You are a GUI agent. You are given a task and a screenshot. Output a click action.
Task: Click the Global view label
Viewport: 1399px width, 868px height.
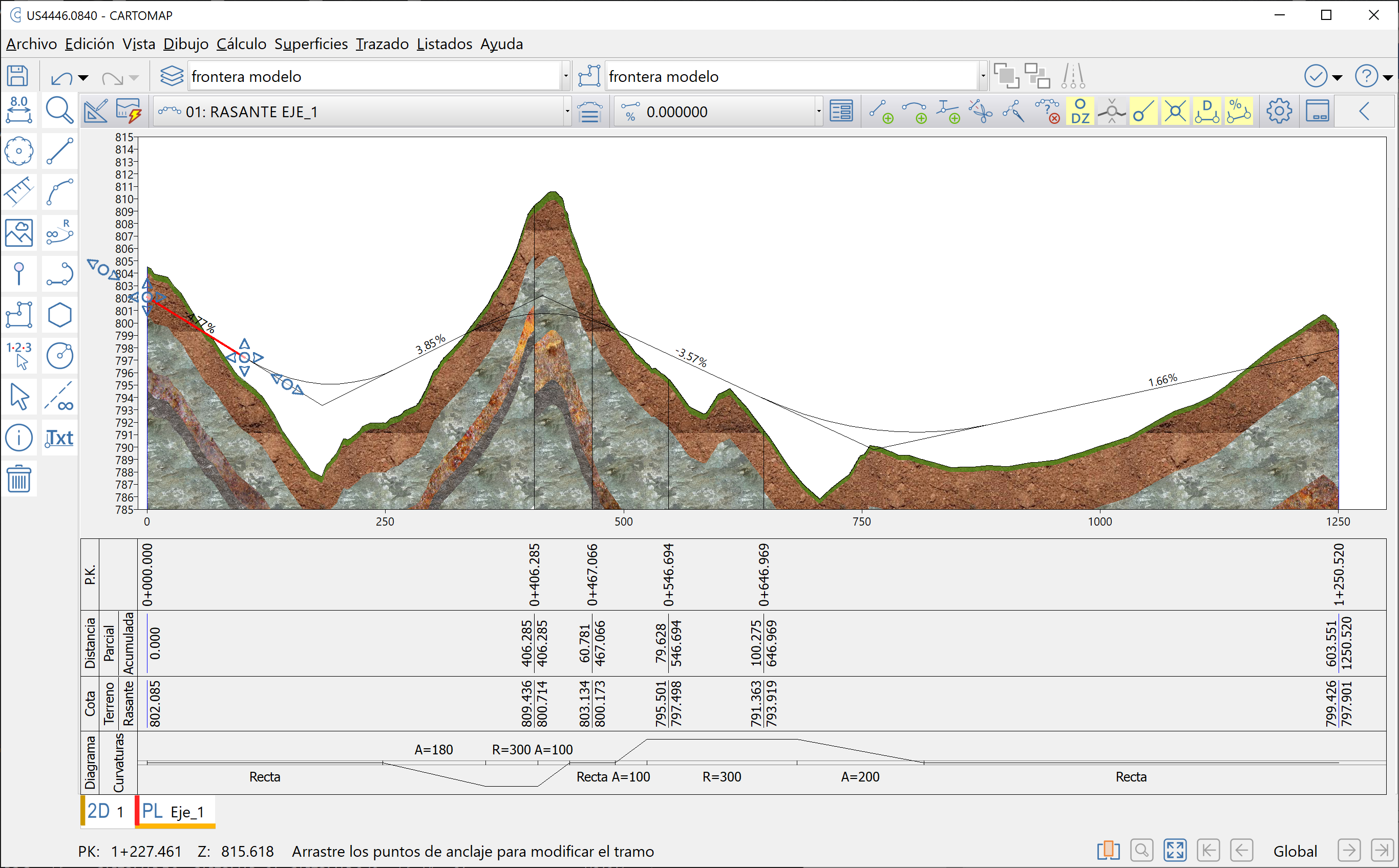1295,851
